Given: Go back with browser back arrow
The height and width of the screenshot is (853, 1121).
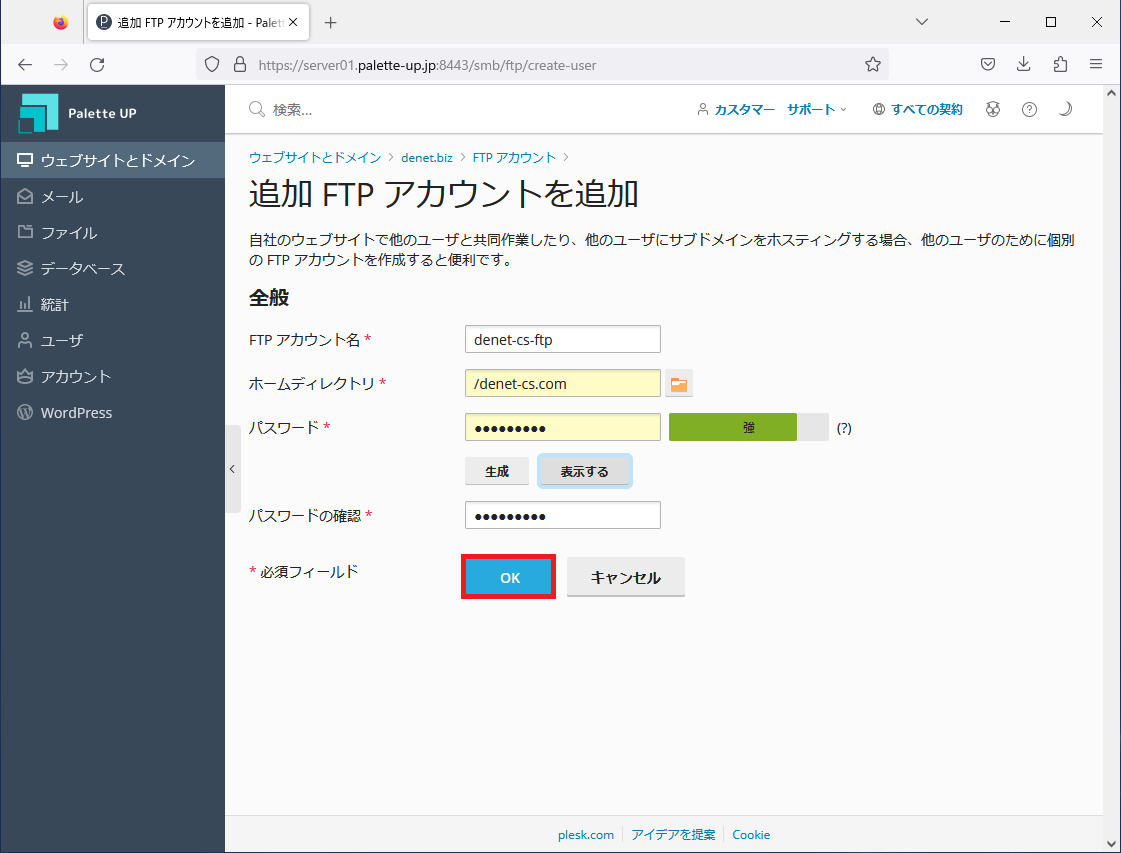Looking at the screenshot, I should point(25,65).
